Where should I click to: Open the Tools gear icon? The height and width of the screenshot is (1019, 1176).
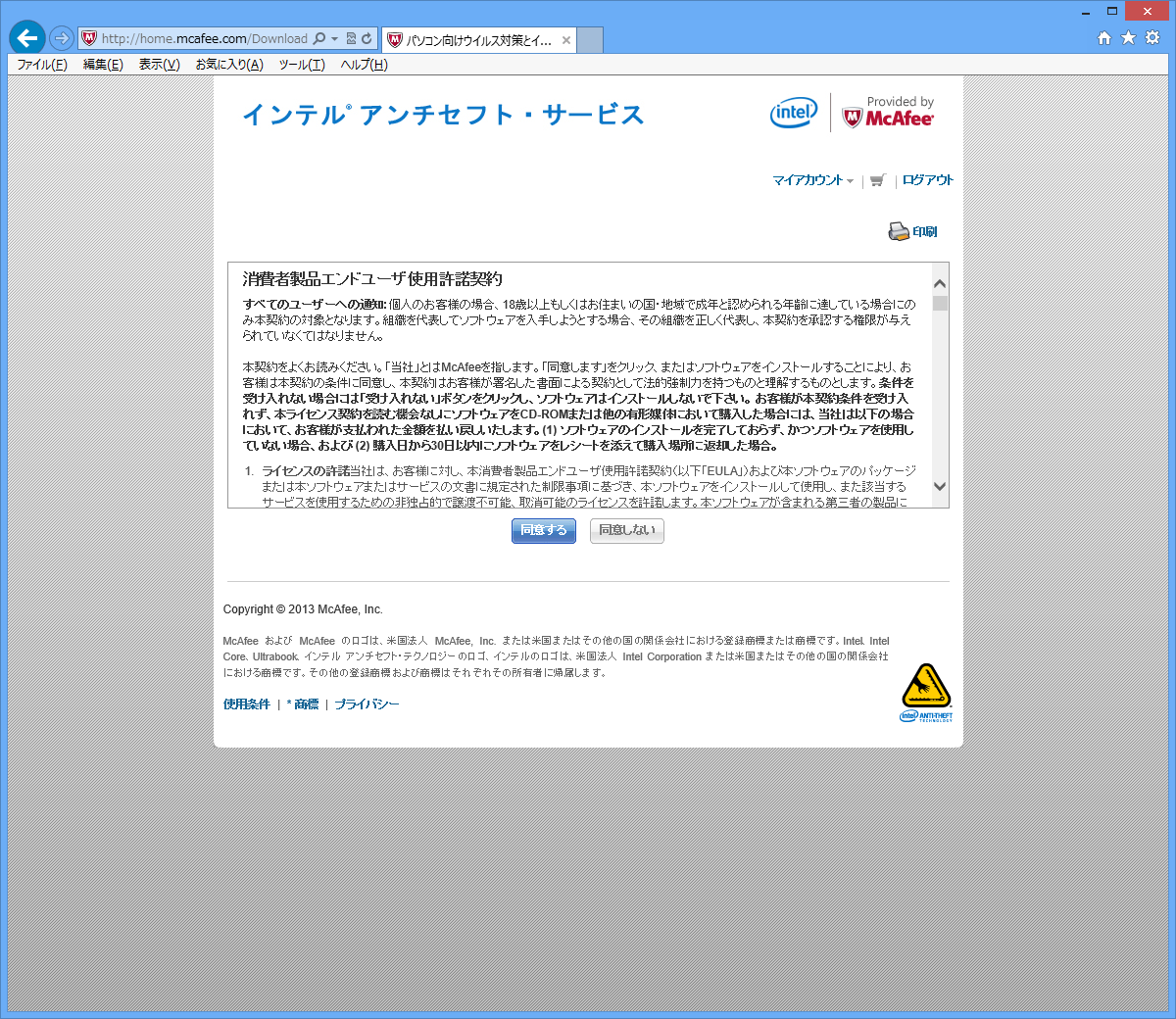[1152, 38]
